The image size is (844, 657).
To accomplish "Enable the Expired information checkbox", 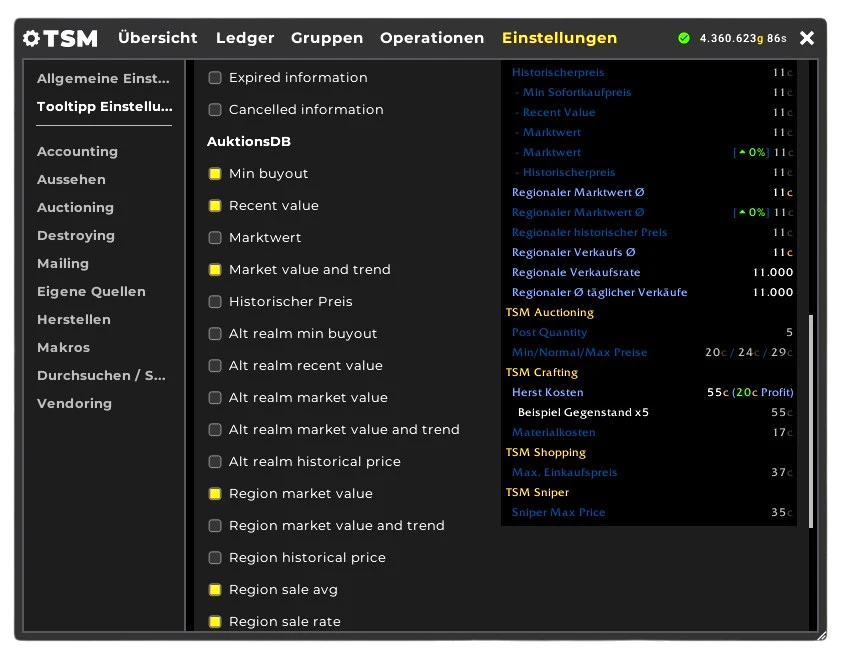I will (x=215, y=77).
